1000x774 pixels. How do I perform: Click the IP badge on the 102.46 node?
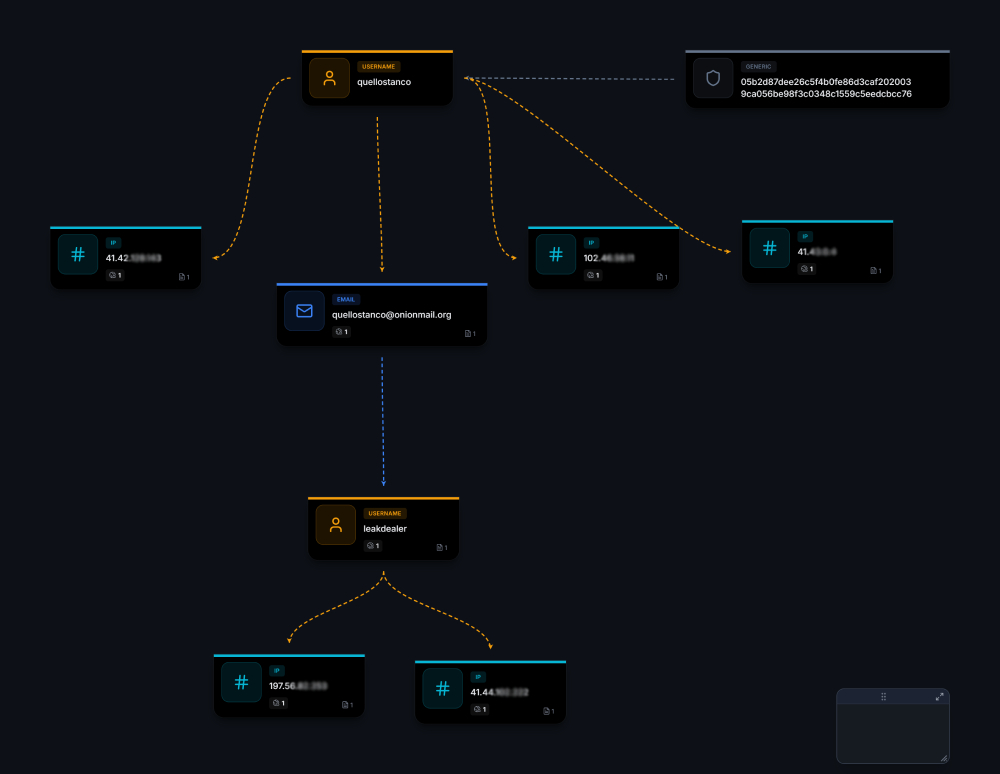point(591,243)
